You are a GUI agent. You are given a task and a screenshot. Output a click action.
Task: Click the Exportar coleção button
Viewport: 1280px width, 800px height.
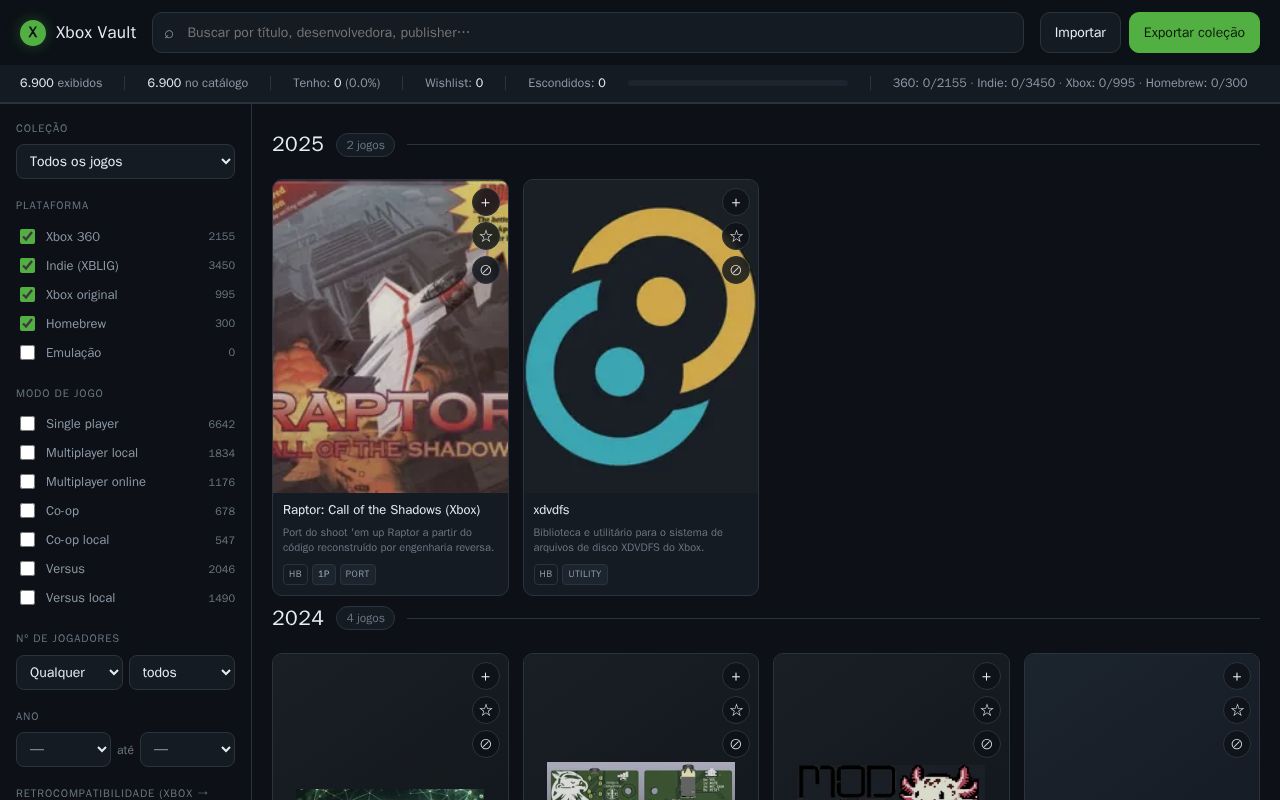point(1194,33)
